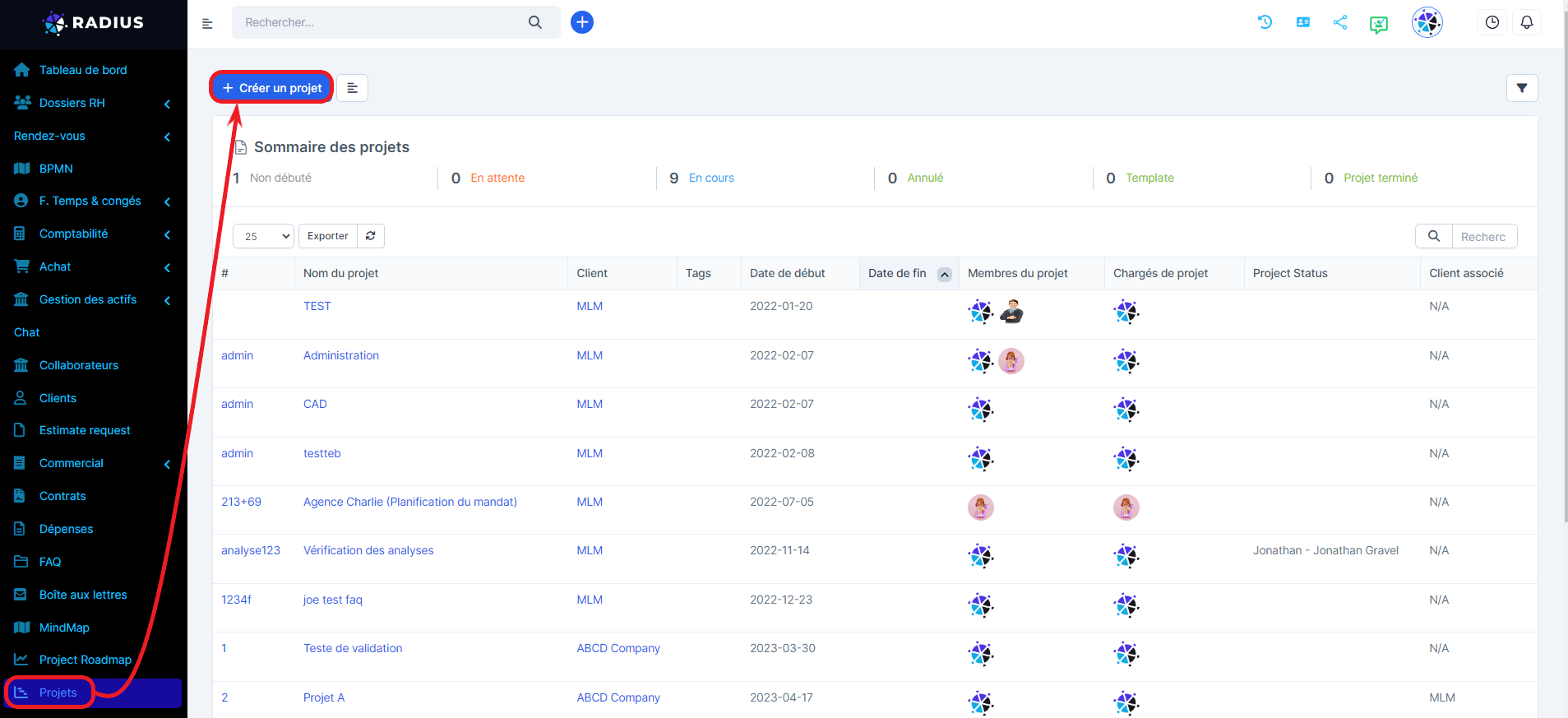Click the Jonathan - Jonathan Gravel status text
The height and width of the screenshot is (718, 1568).
[1325, 550]
